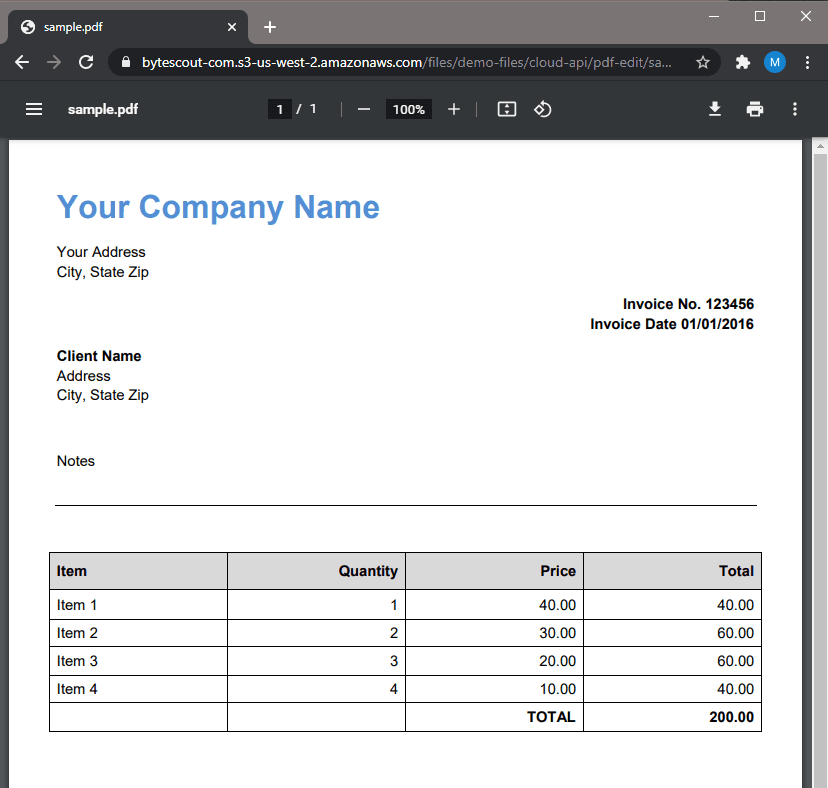Open the Chrome profile avatar menu

point(775,62)
